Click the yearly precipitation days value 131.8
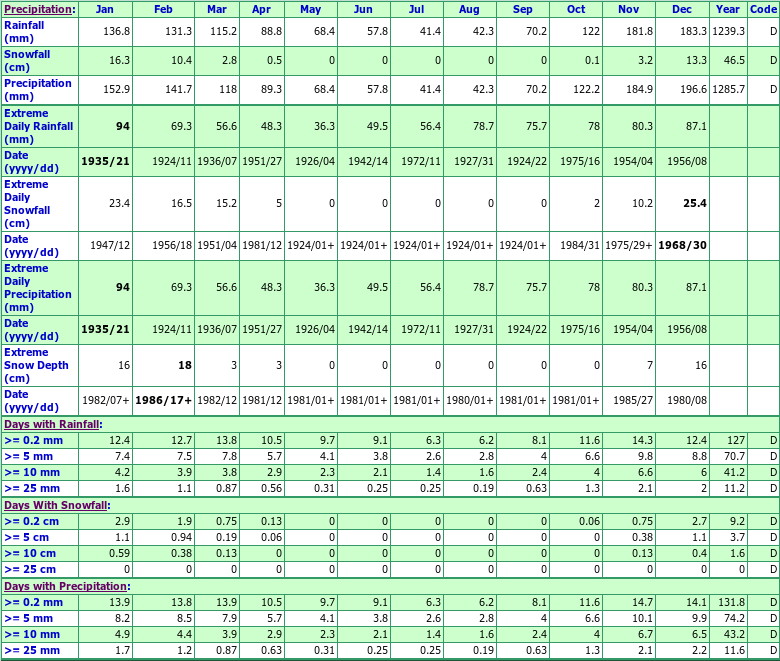The image size is (780, 661). [x=731, y=602]
